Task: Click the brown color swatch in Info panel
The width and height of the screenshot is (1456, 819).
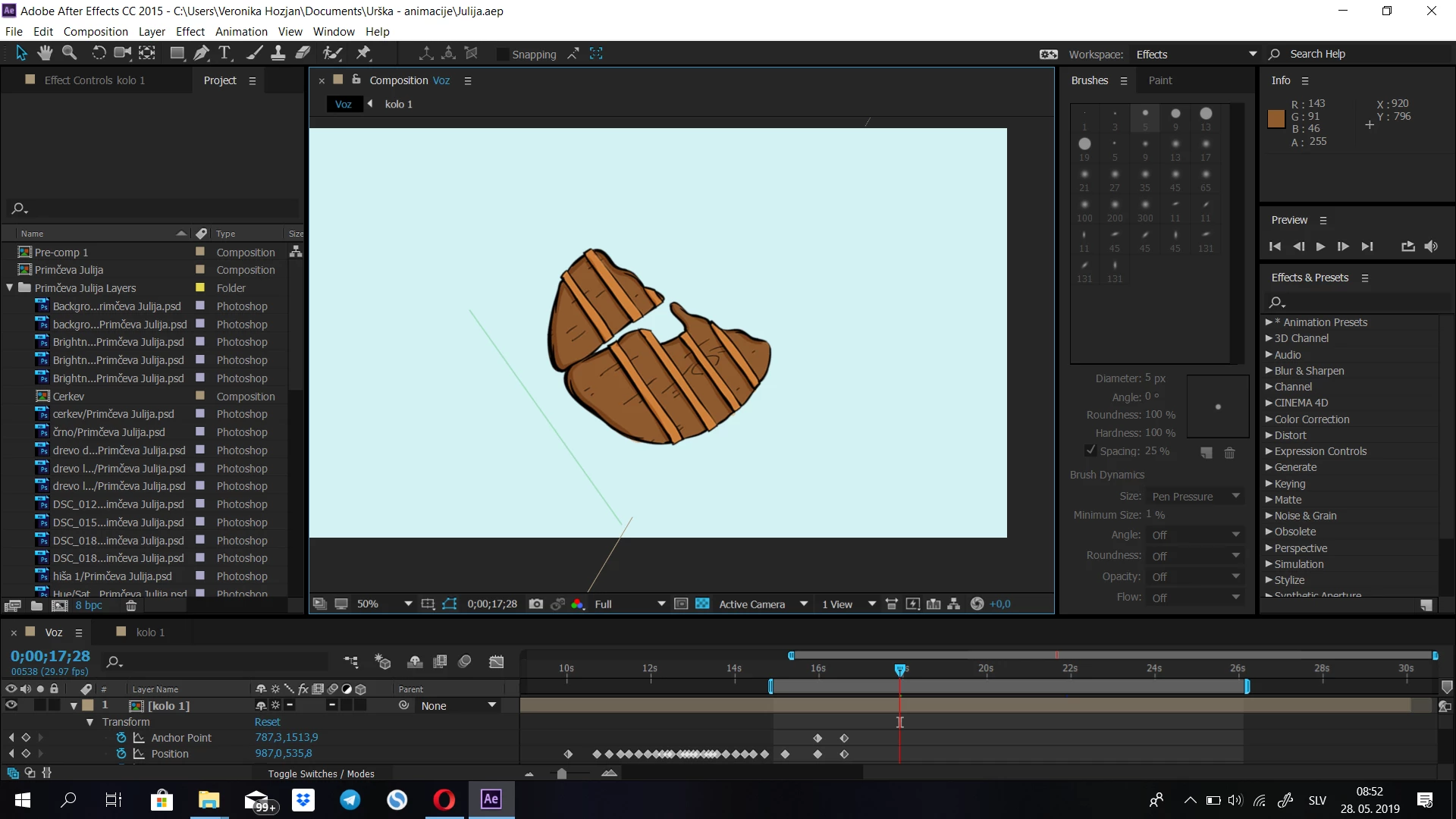Action: click(1276, 118)
